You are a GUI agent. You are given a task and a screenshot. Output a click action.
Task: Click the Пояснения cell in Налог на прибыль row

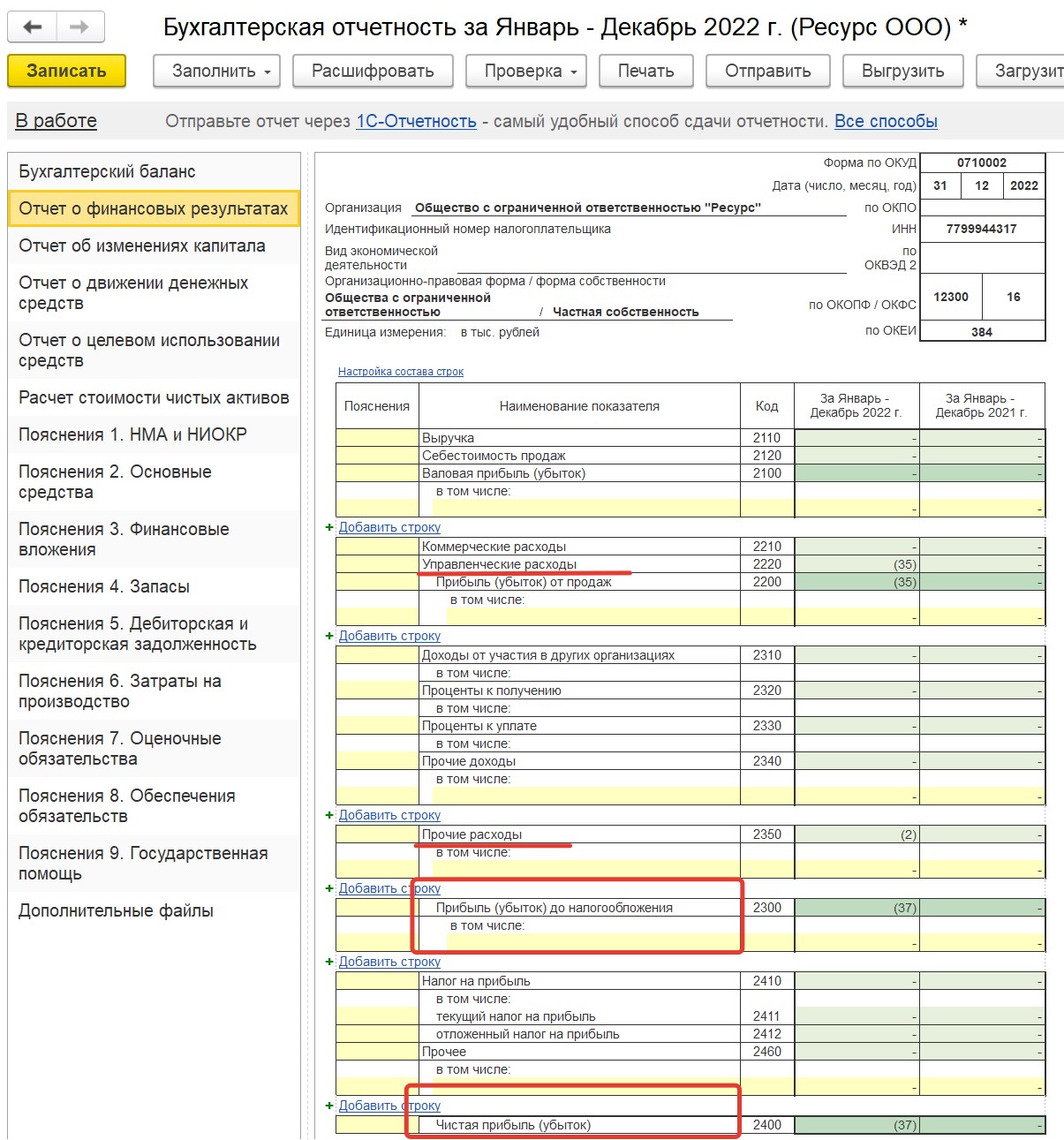click(377, 981)
